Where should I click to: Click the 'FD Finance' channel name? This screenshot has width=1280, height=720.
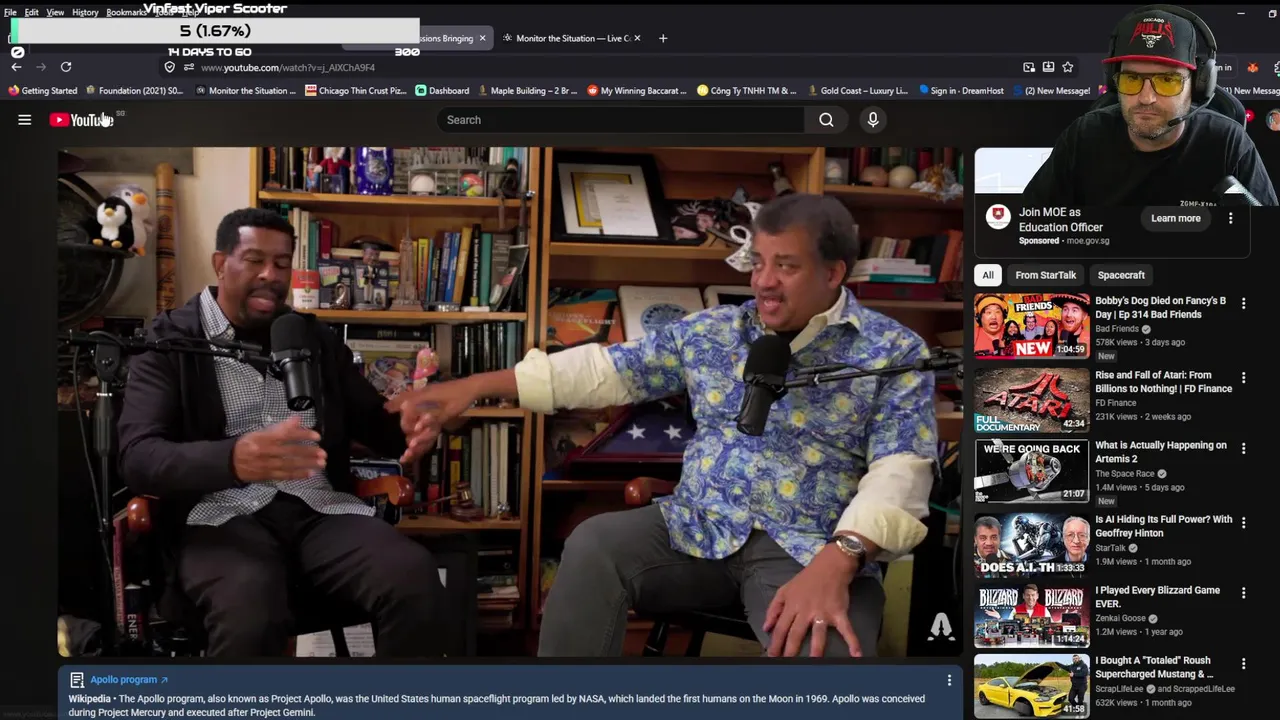(x=1116, y=403)
